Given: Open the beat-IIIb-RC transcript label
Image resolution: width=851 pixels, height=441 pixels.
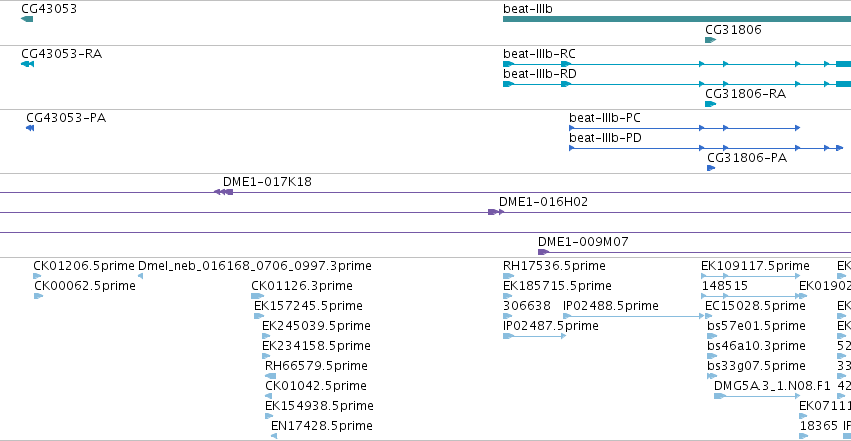Looking at the screenshot, I should [x=539, y=54].
